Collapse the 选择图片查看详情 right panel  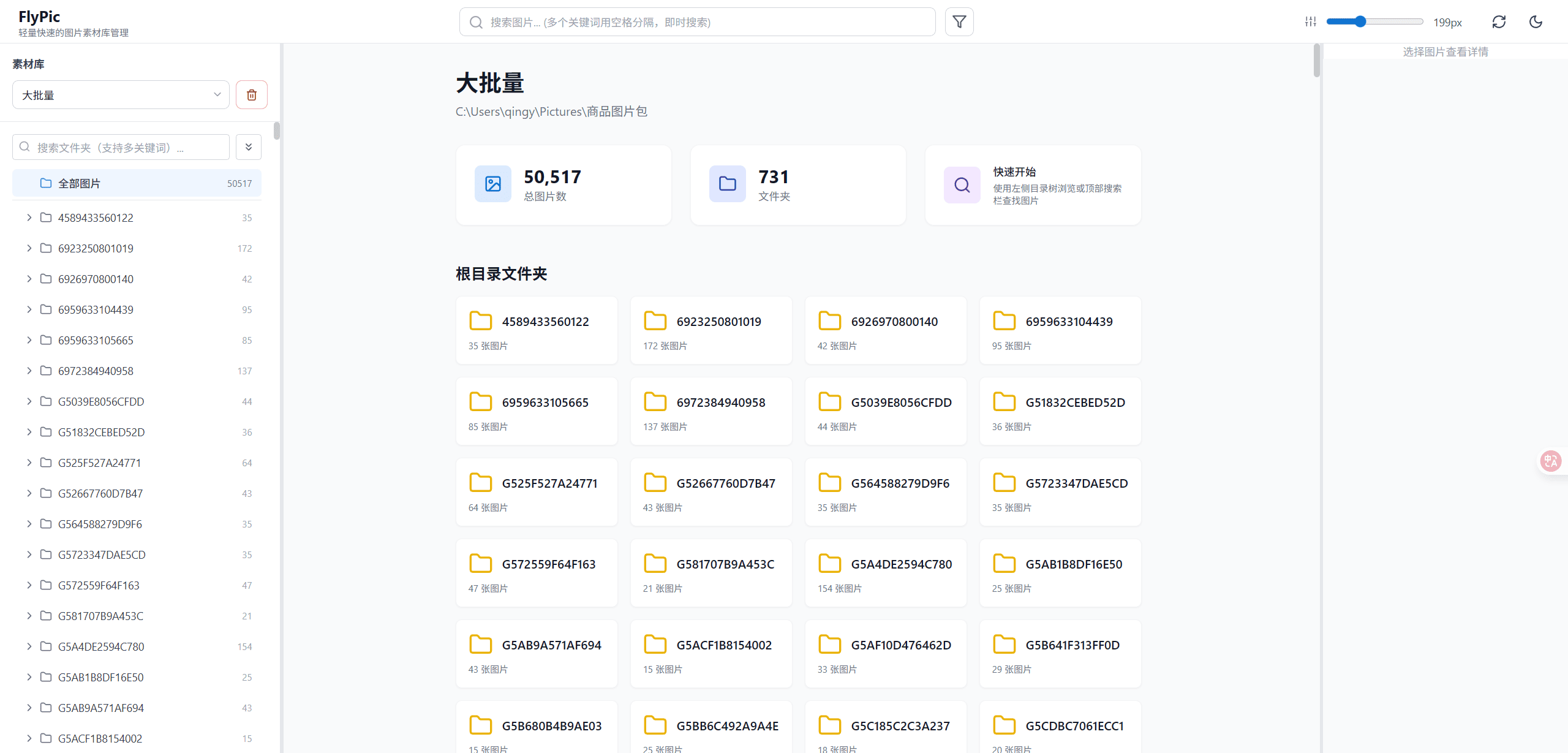pyautogui.click(x=1444, y=51)
